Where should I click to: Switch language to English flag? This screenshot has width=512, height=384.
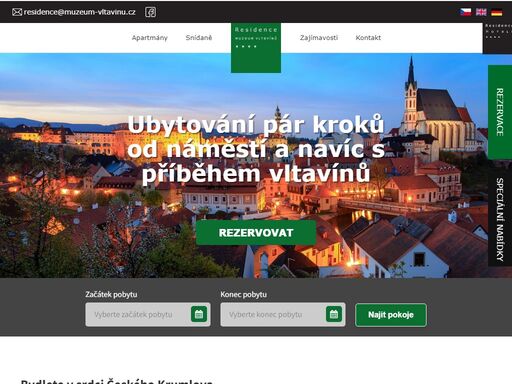pyautogui.click(x=481, y=12)
